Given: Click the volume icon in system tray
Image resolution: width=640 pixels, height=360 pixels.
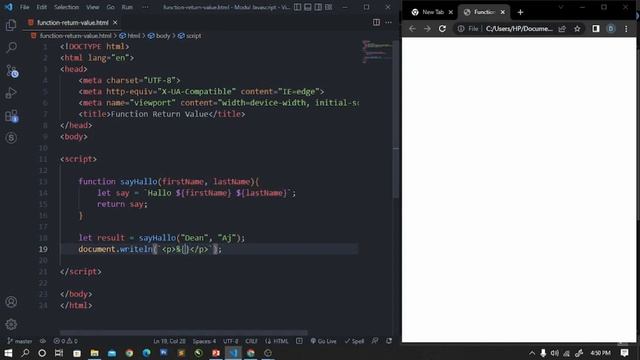Looking at the screenshot, I should point(554,353).
